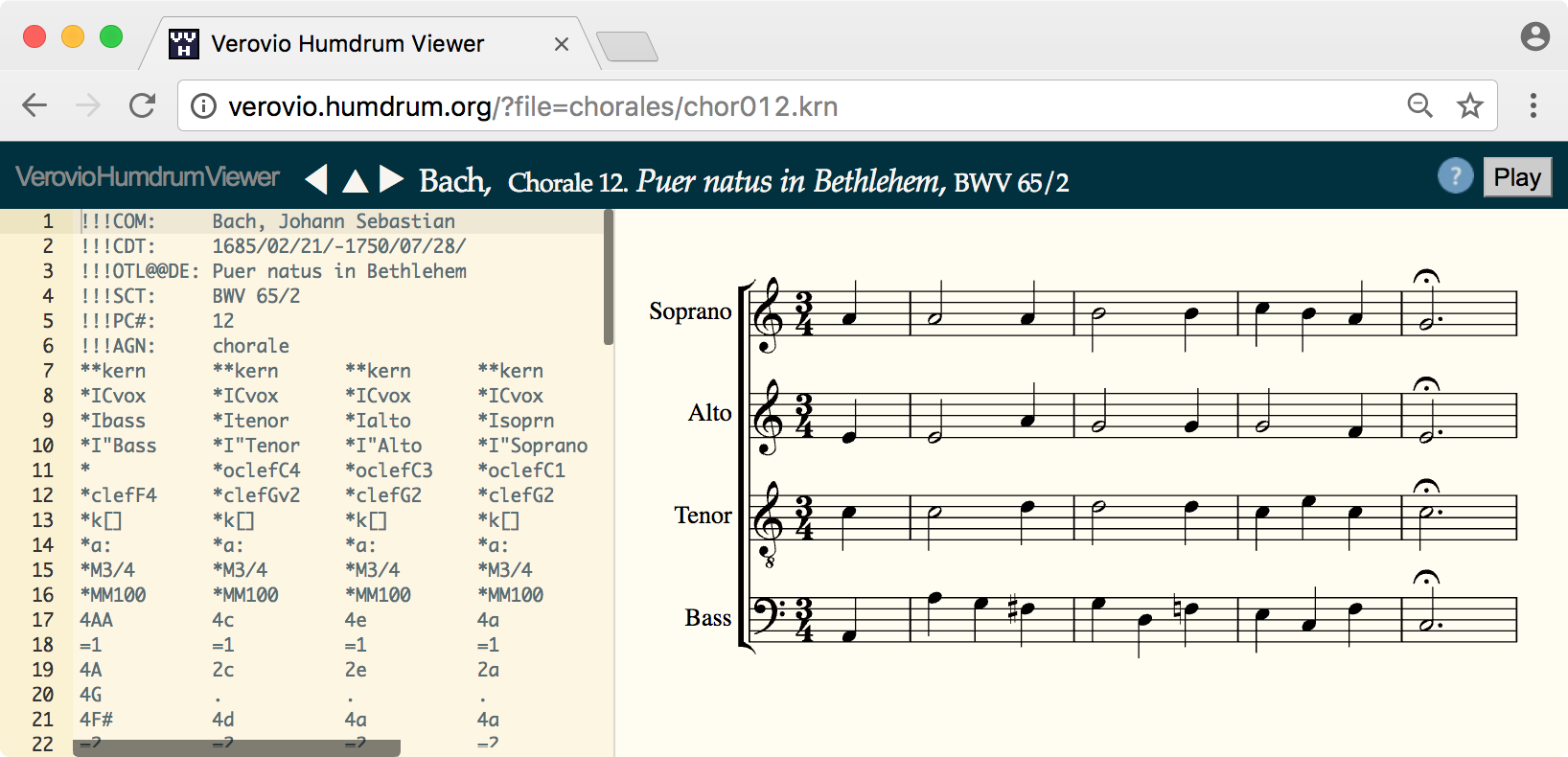
Task: Click the browser back arrow
Action: [35, 105]
